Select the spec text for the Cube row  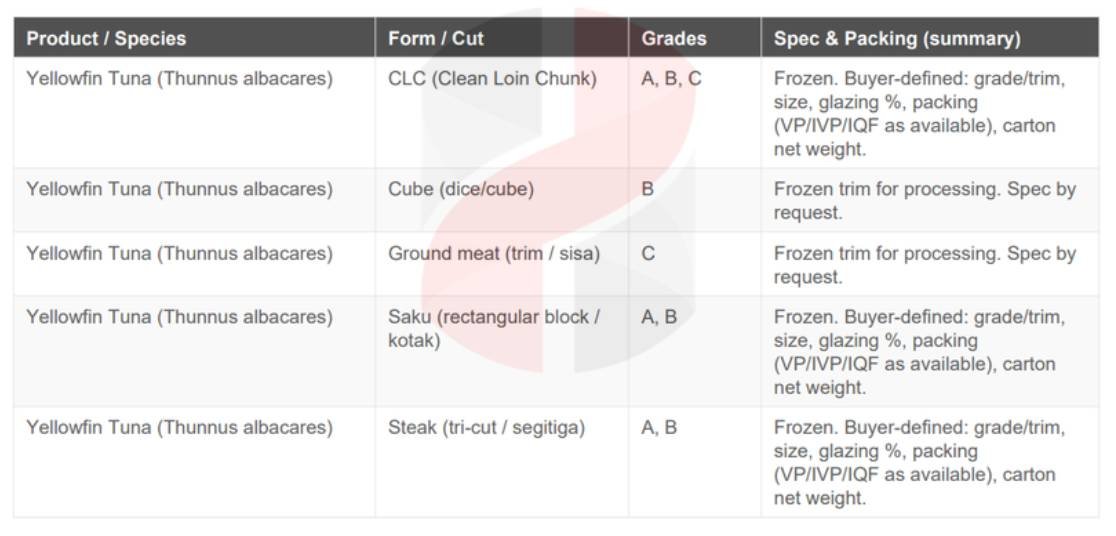tap(924, 200)
